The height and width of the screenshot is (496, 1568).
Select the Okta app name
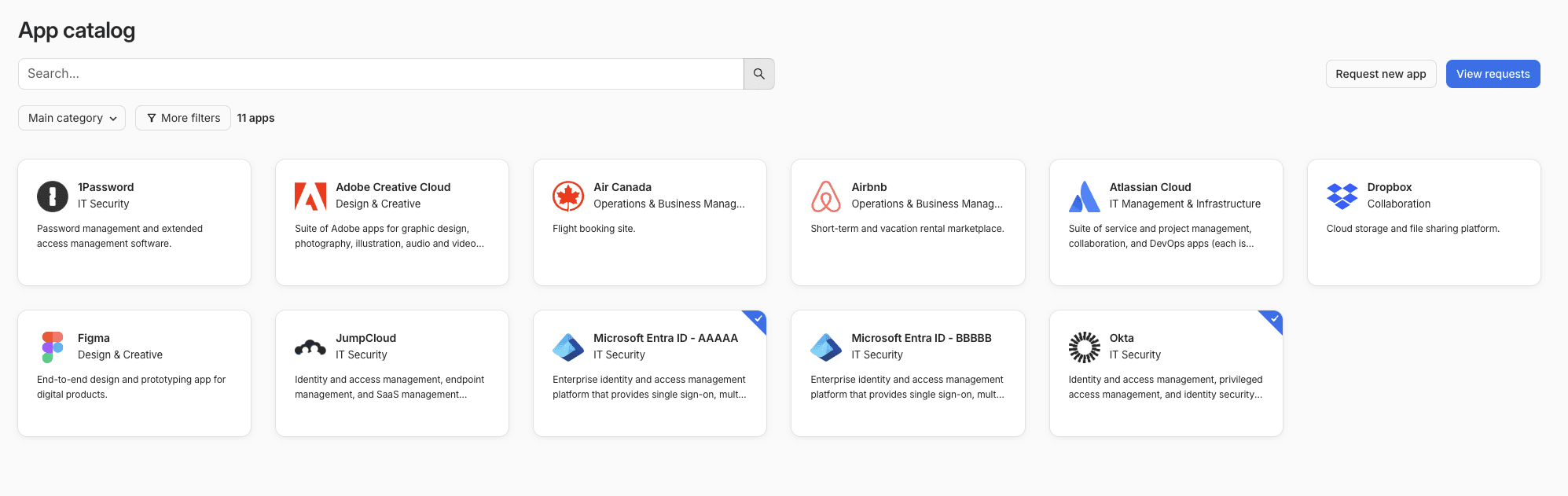pos(1122,338)
